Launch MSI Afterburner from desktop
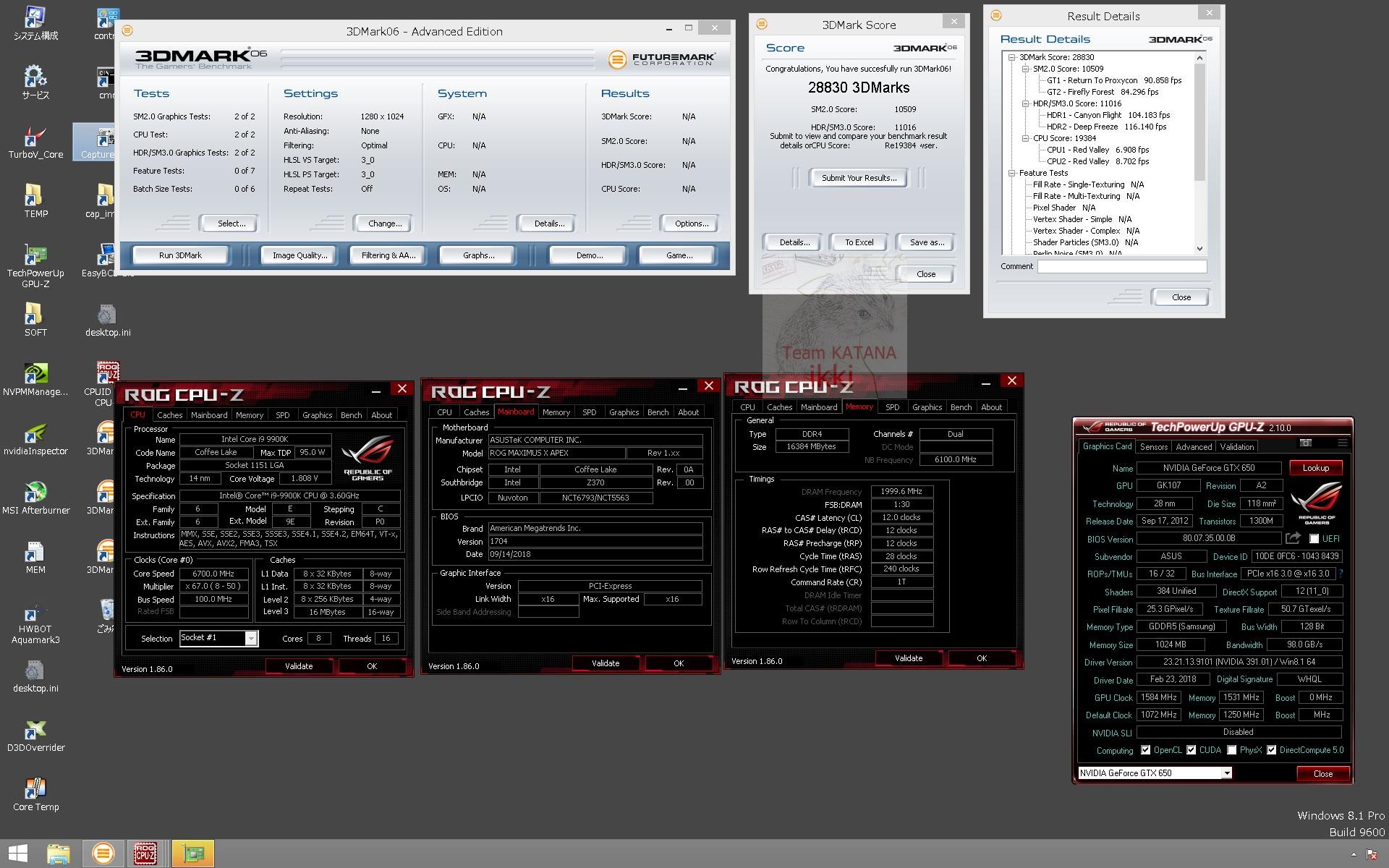Viewport: 1389px width, 868px height. pos(35,498)
